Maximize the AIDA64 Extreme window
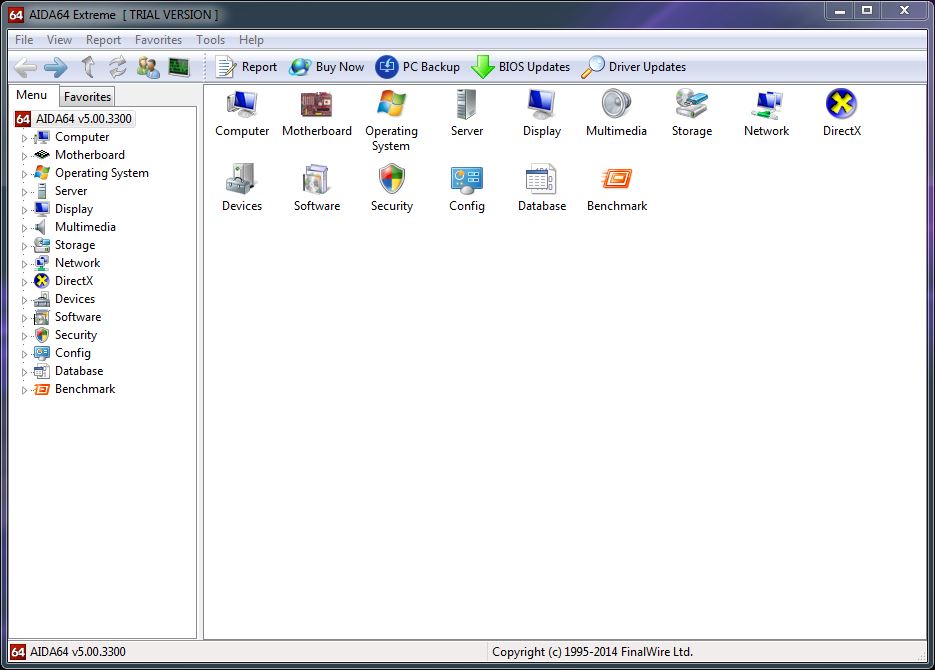 [867, 10]
